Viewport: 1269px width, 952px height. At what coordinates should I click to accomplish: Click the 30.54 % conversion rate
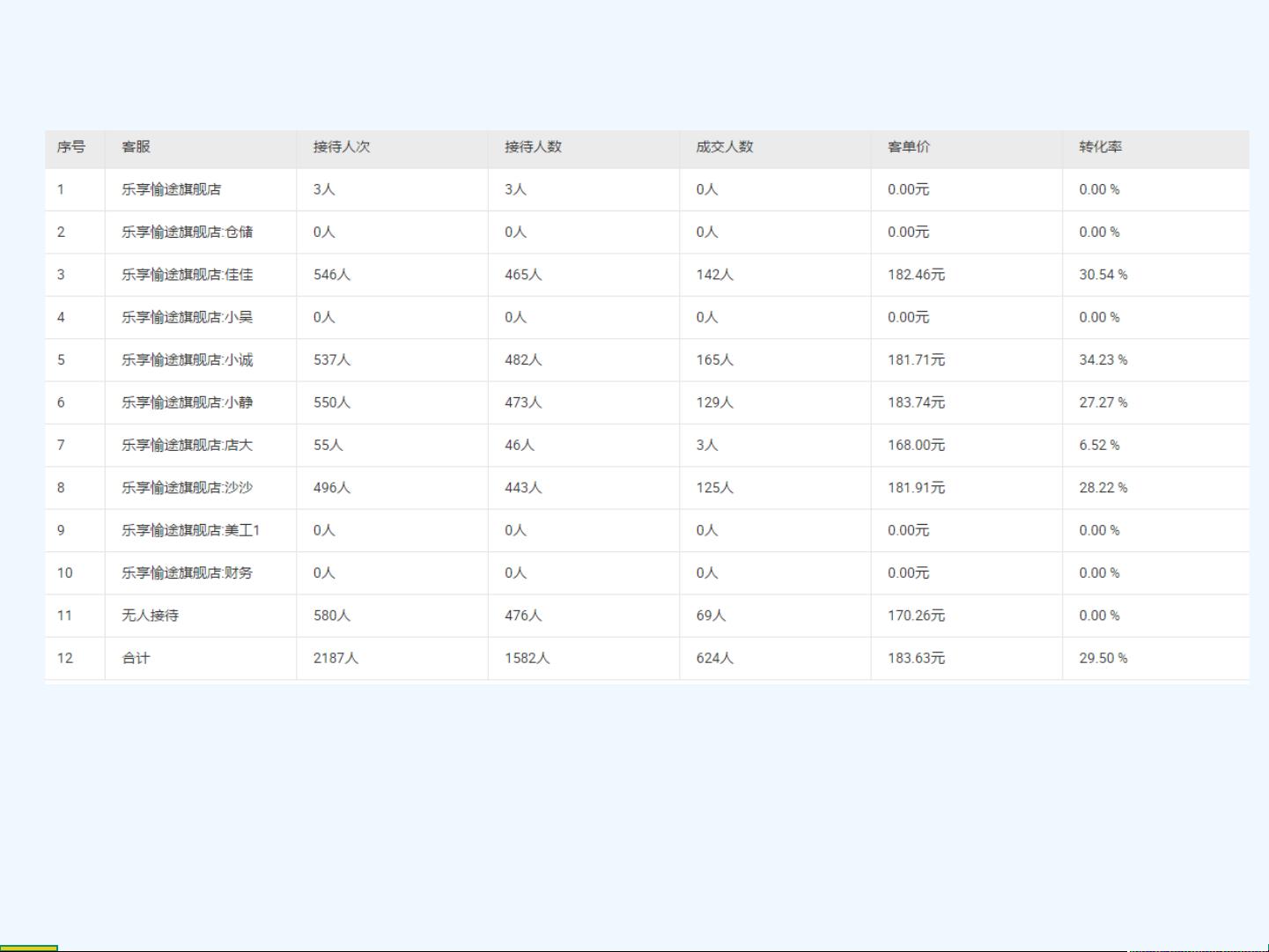coord(1103,275)
